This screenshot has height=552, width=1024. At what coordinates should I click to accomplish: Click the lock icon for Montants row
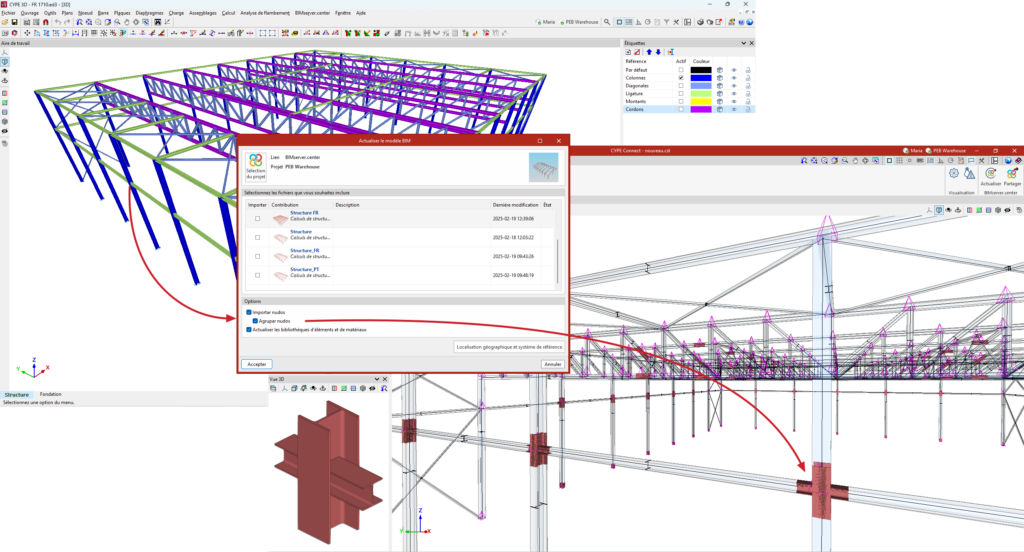point(748,101)
